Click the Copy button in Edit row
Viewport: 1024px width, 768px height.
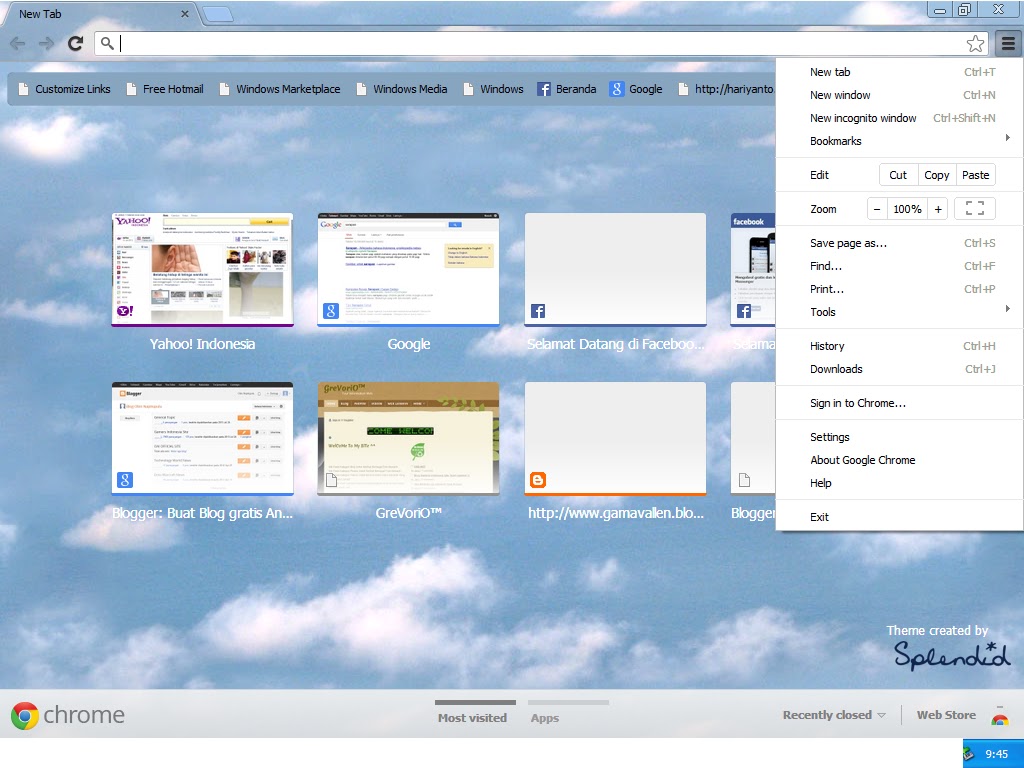point(936,175)
